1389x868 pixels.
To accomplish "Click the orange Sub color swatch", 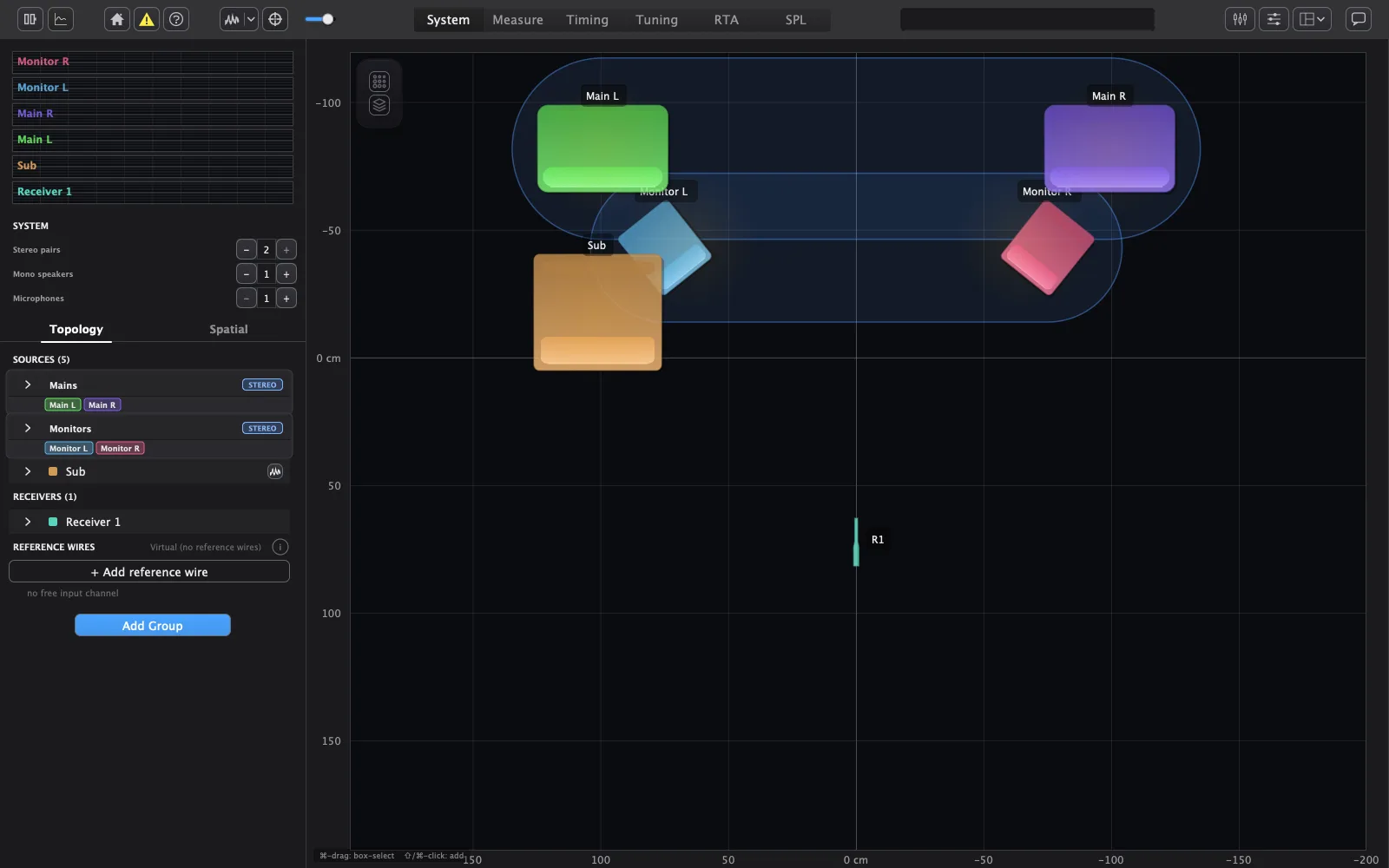I will (x=53, y=471).
